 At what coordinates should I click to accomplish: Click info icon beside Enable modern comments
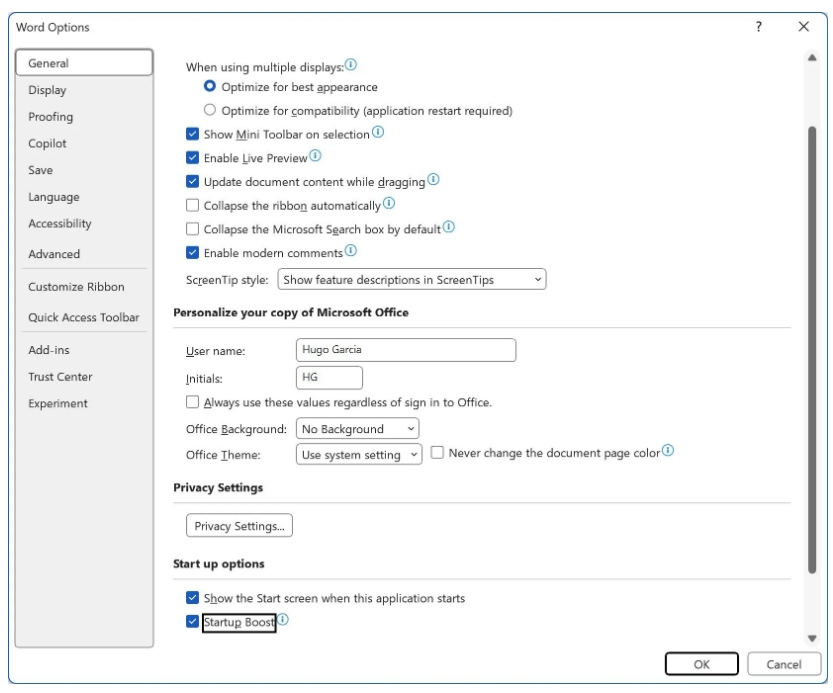[x=351, y=250]
